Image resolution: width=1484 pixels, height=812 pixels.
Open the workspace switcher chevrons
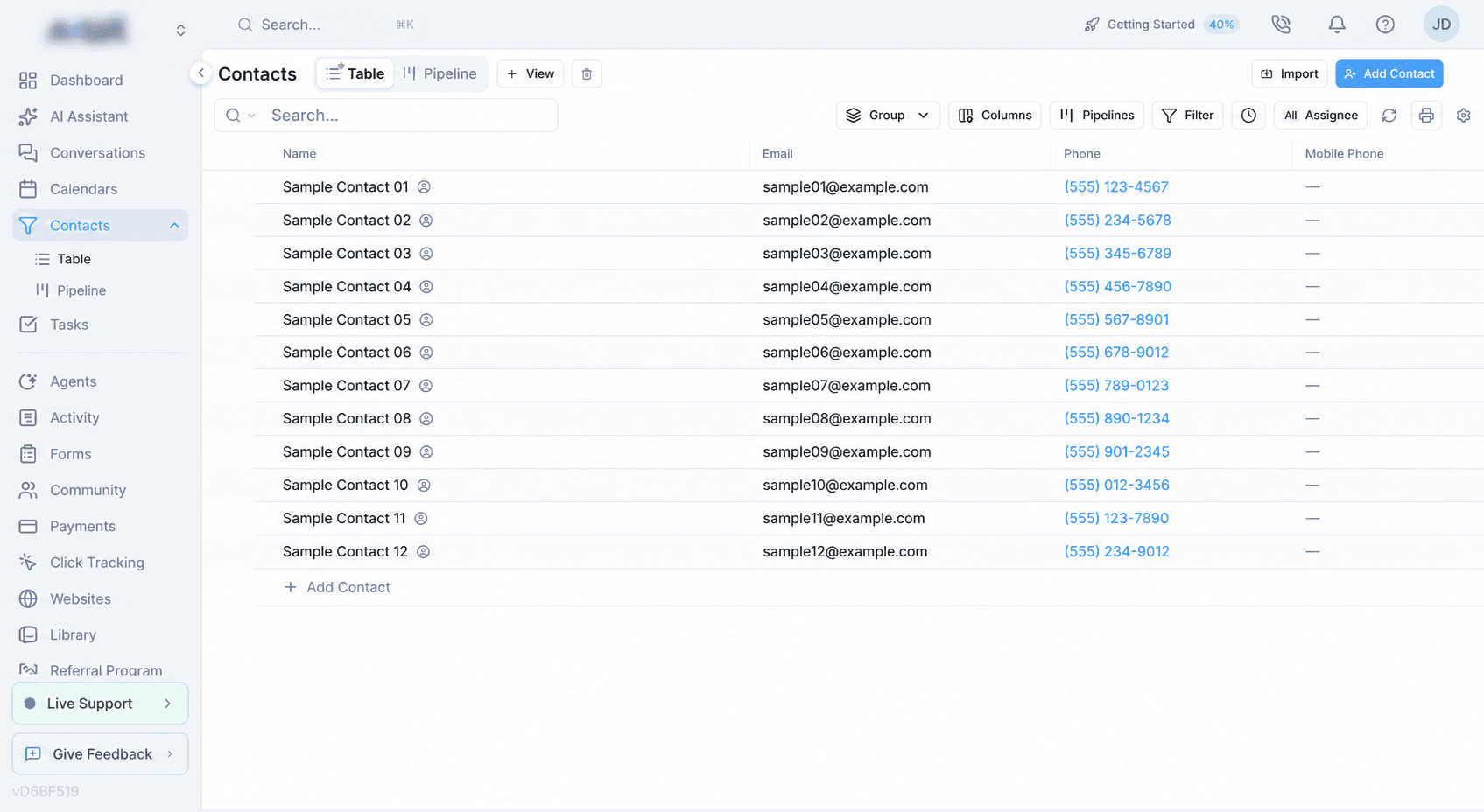180,31
